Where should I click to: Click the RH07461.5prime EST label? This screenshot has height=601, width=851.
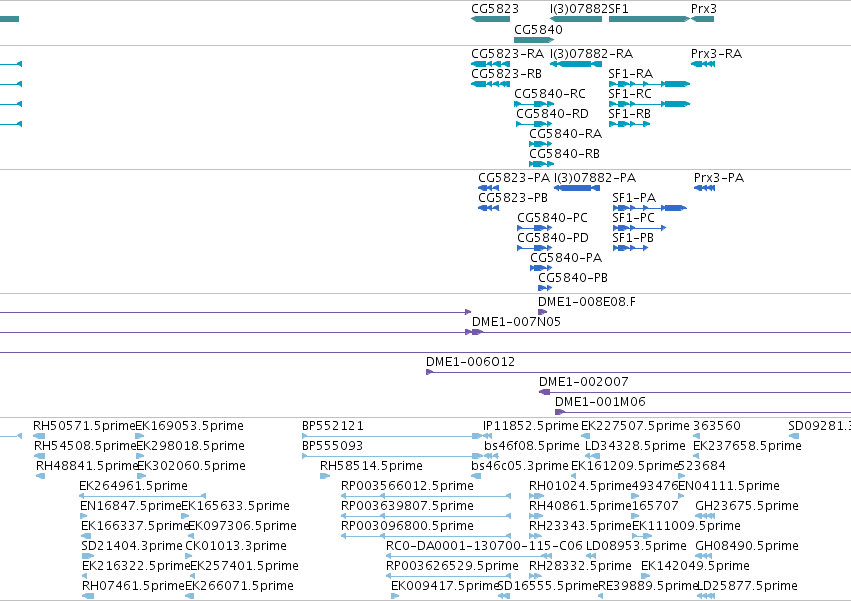(134, 586)
